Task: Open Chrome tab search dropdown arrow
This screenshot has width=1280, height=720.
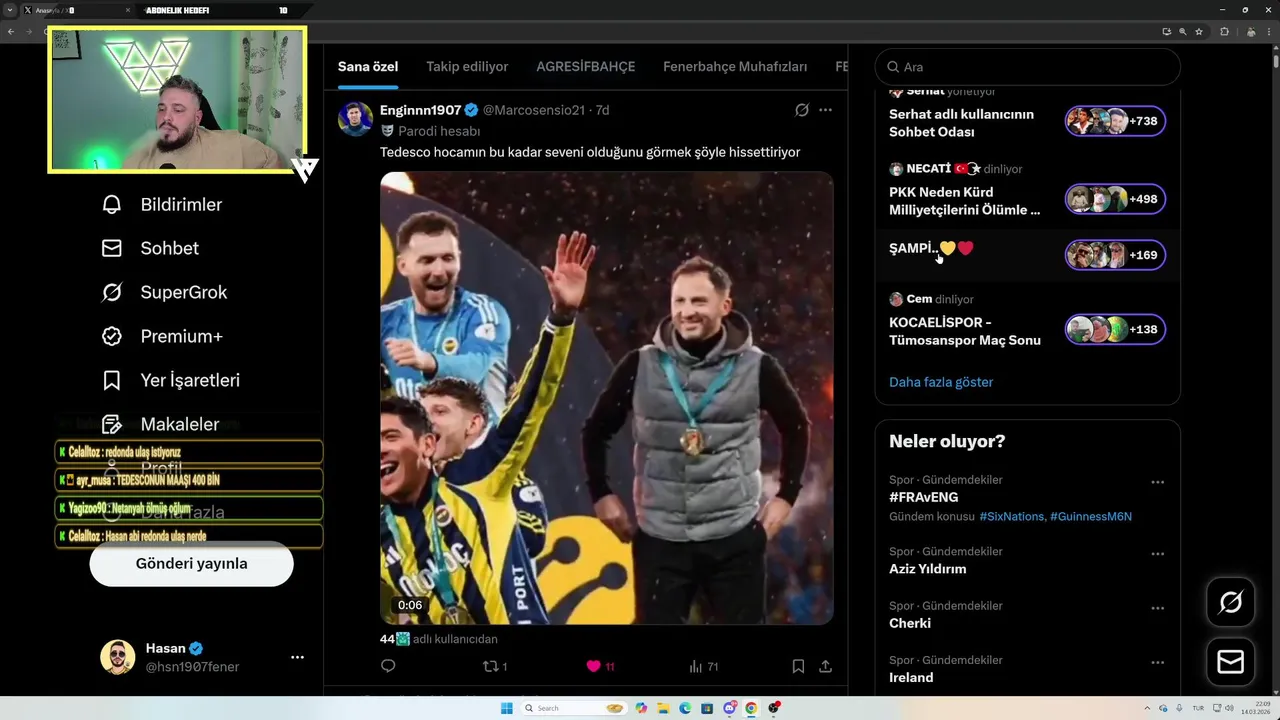Action: tap(10, 10)
